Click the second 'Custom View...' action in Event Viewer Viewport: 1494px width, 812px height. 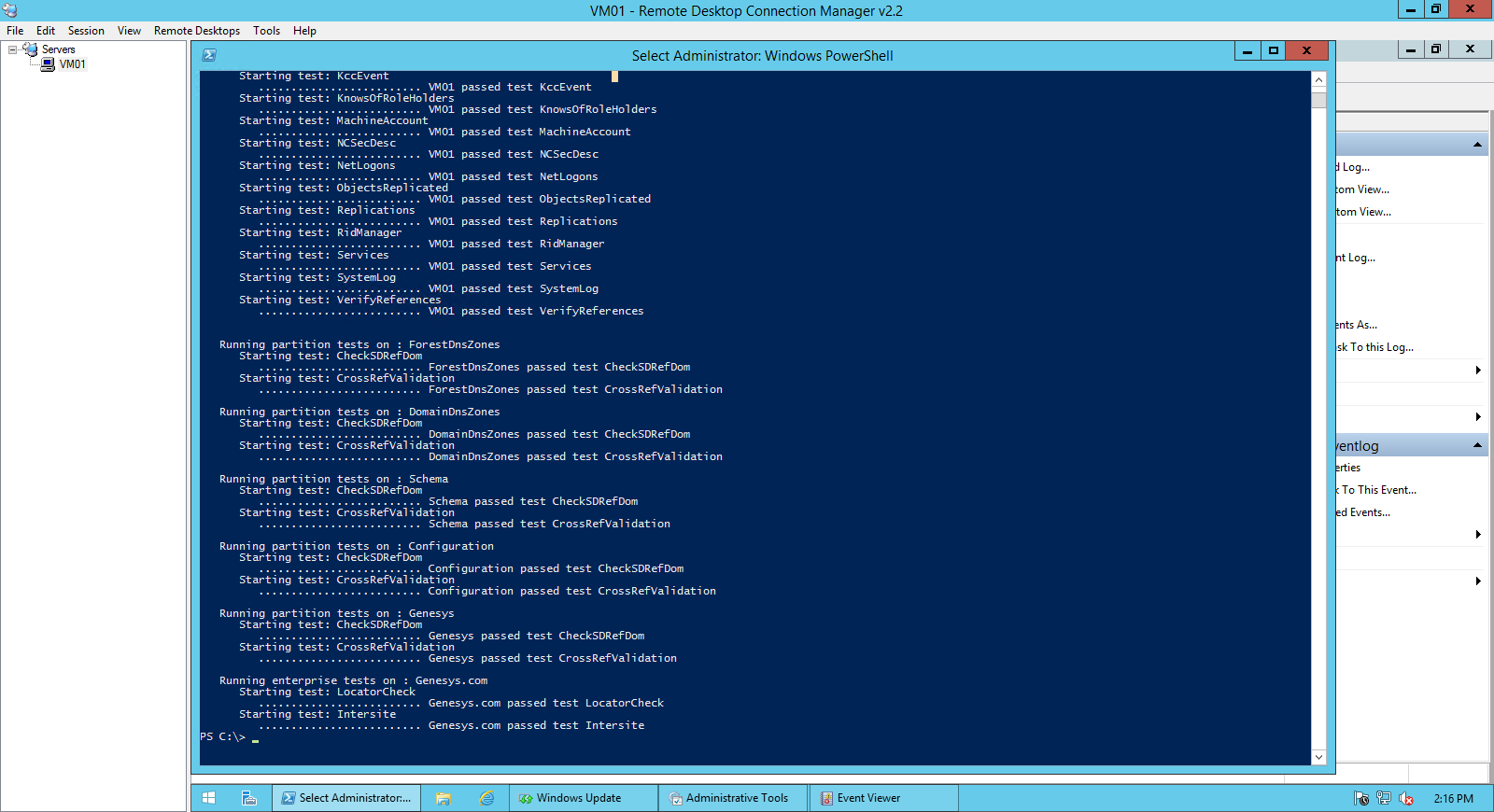1363,212
